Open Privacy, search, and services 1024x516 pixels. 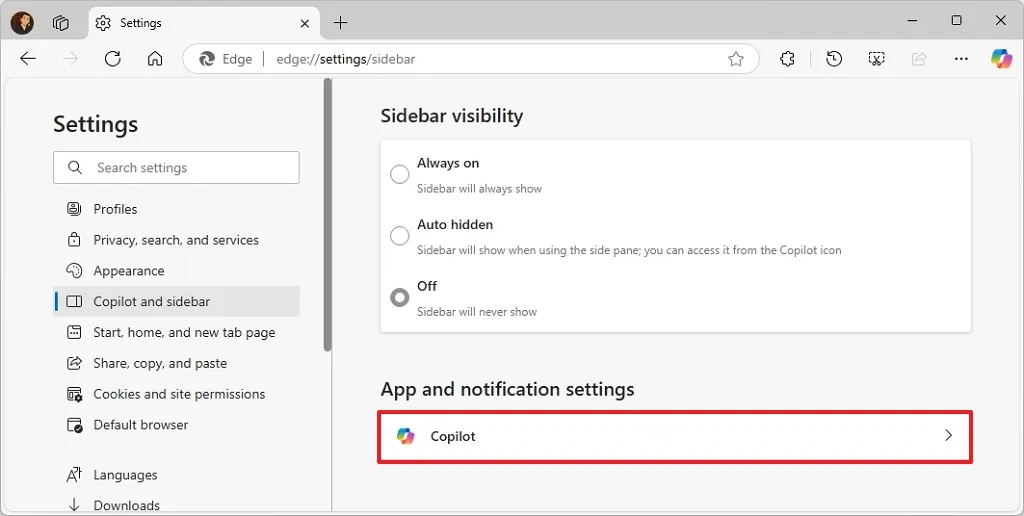(x=176, y=240)
